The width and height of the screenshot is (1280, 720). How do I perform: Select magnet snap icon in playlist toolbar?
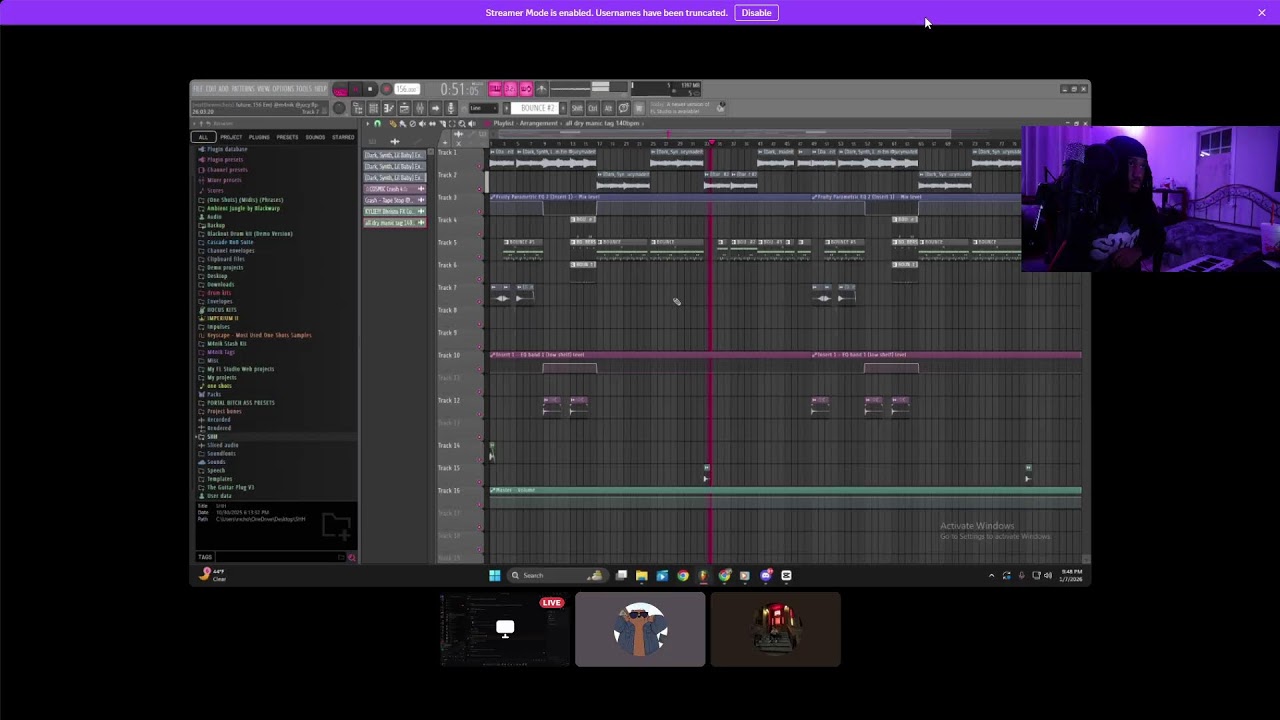(x=377, y=123)
